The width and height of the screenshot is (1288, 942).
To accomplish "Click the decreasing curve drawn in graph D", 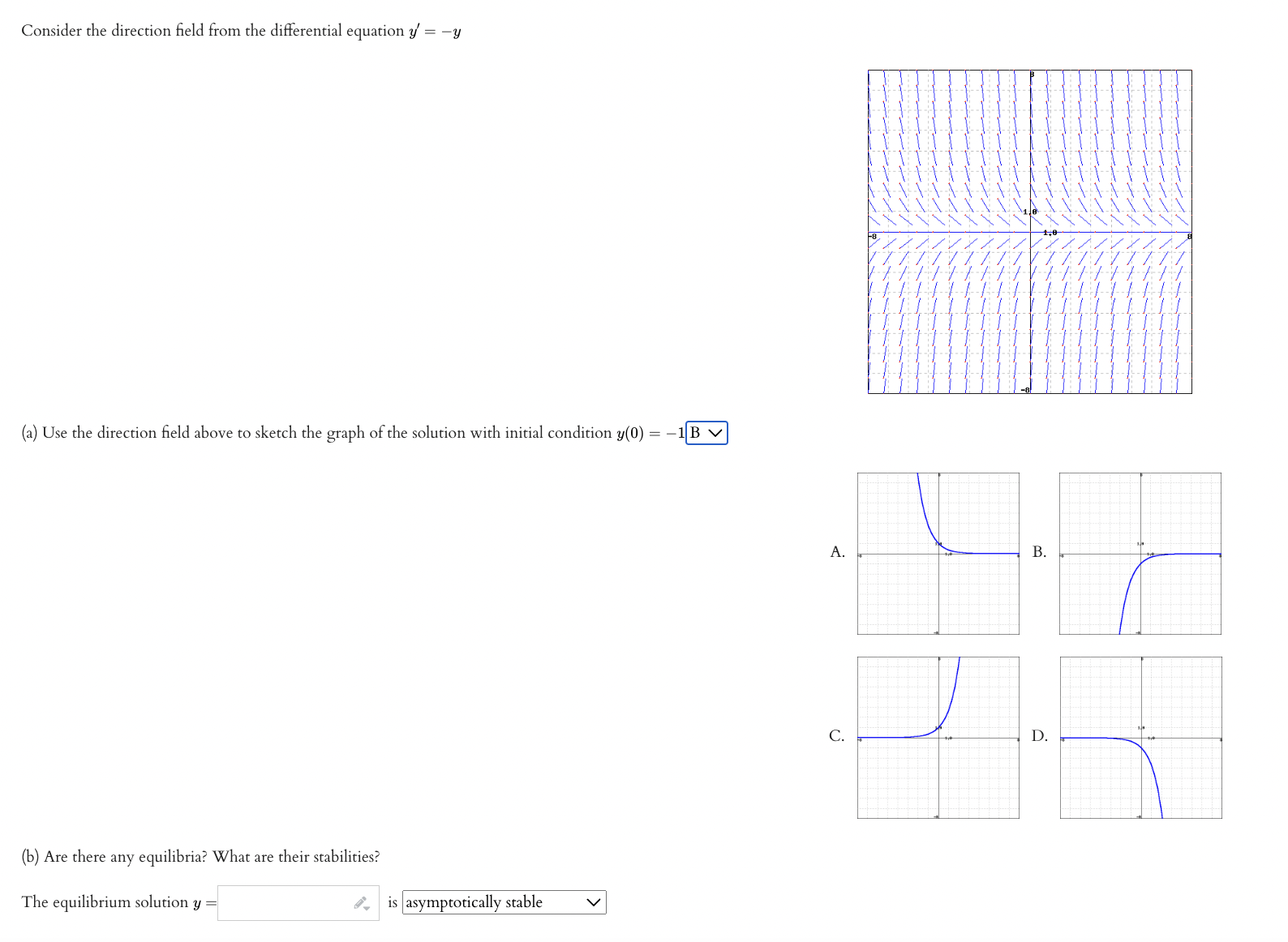I will (x=1156, y=782).
